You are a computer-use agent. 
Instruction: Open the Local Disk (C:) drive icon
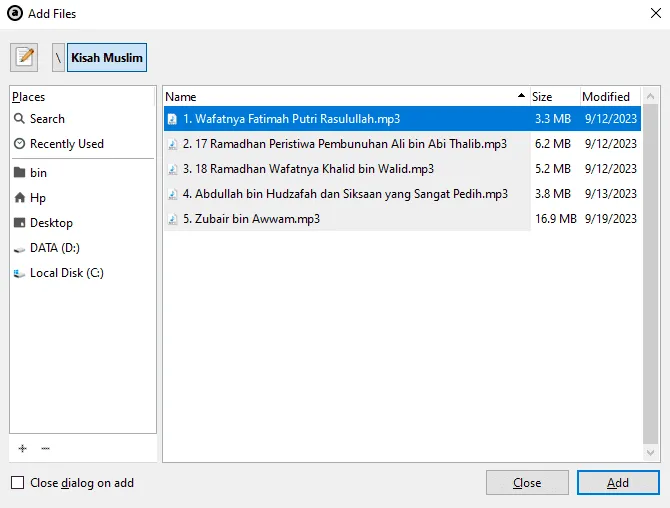tap(19, 273)
